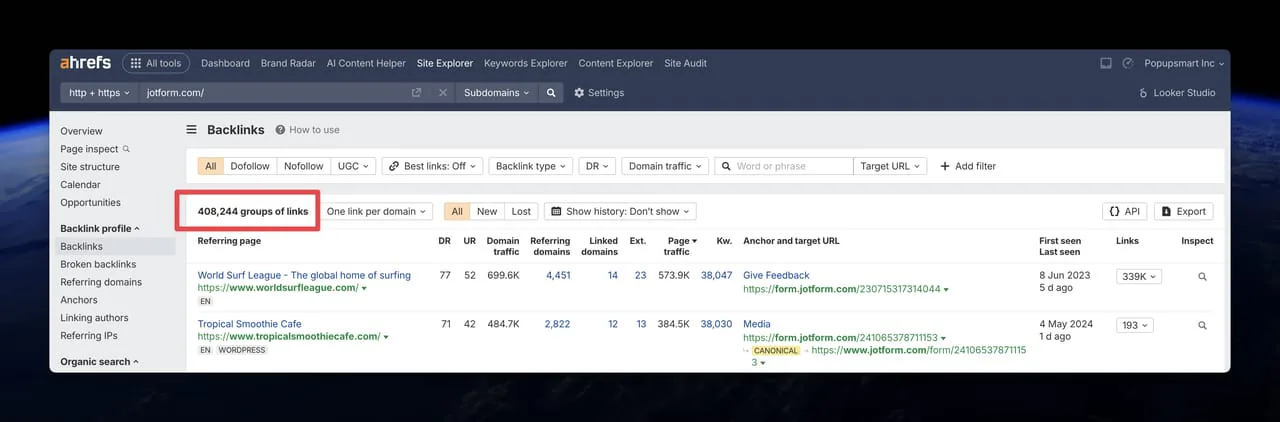Open 339K links dropdown
Image resolution: width=1280 pixels, height=422 pixels.
[1139, 277]
